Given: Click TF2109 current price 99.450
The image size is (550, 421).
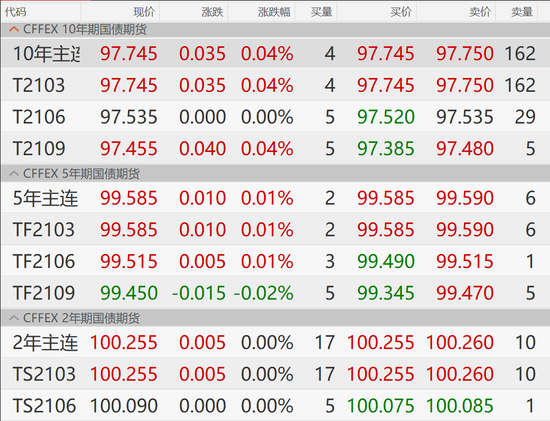Looking at the screenshot, I should pyautogui.click(x=129, y=293).
